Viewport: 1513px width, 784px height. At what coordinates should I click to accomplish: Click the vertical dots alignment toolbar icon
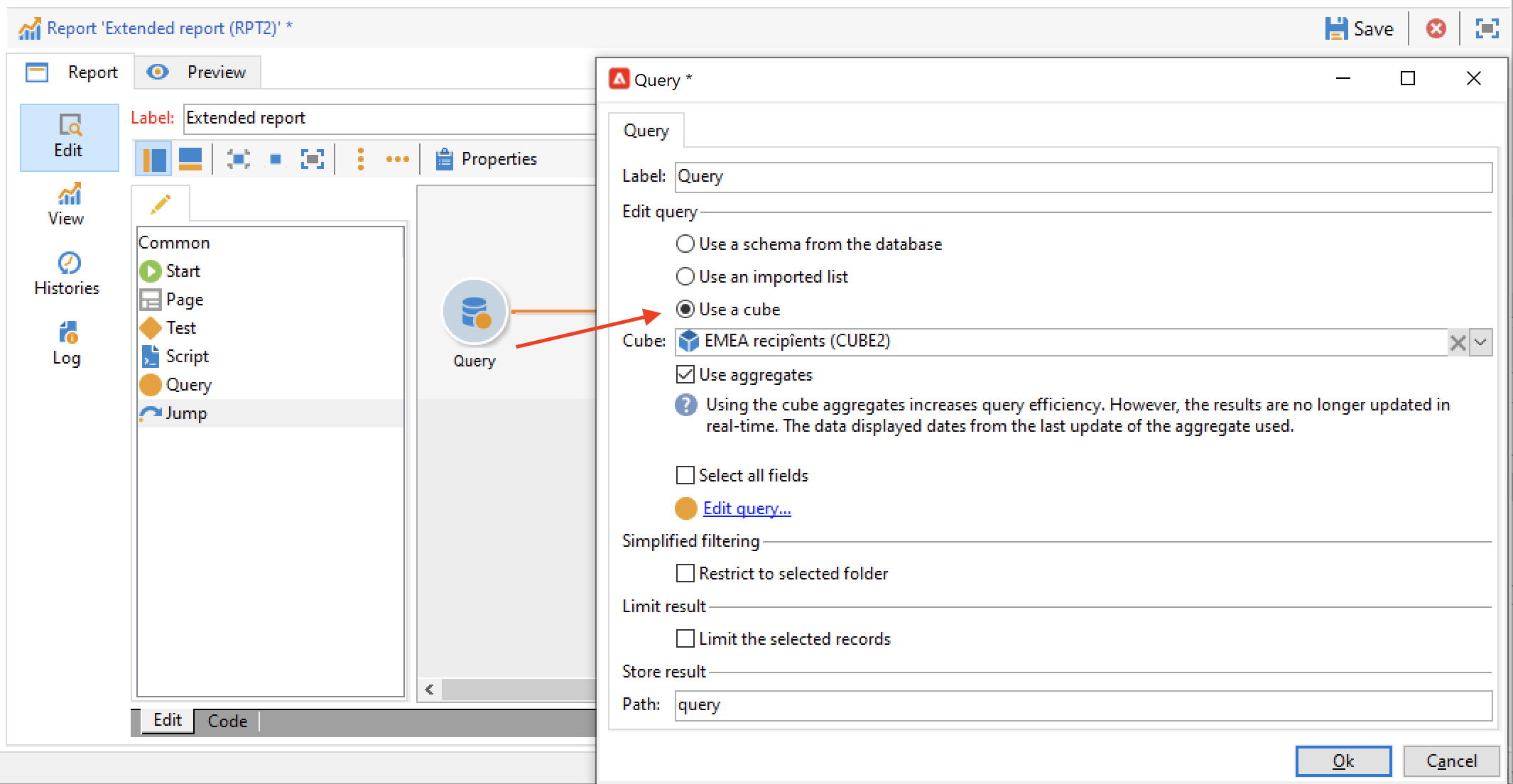point(361,159)
